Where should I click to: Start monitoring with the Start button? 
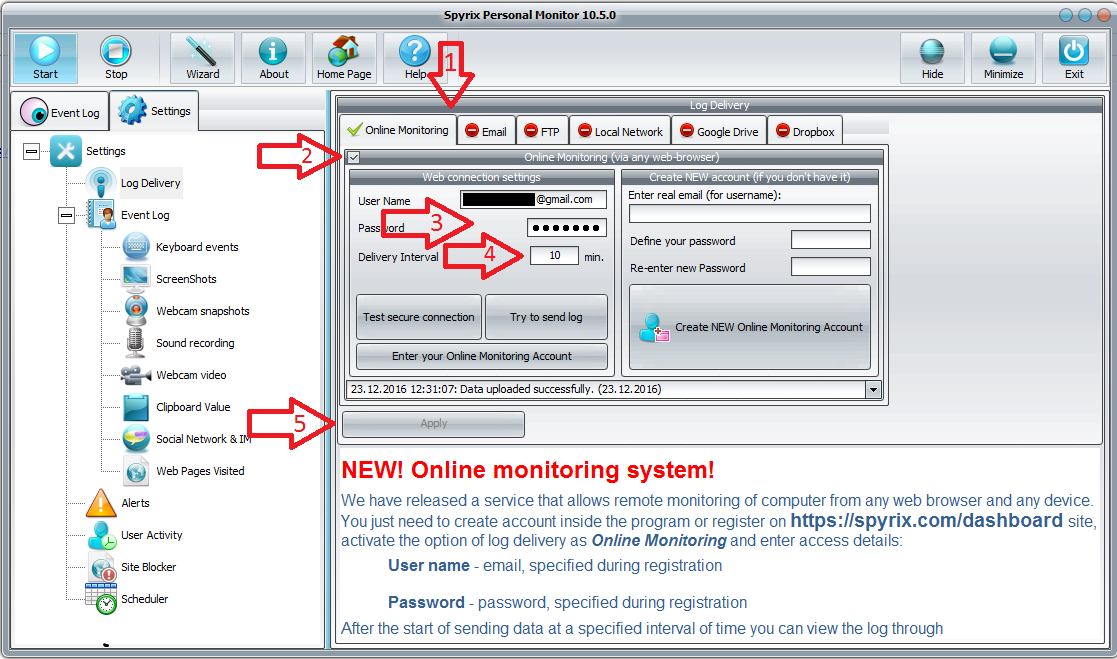tap(45, 58)
